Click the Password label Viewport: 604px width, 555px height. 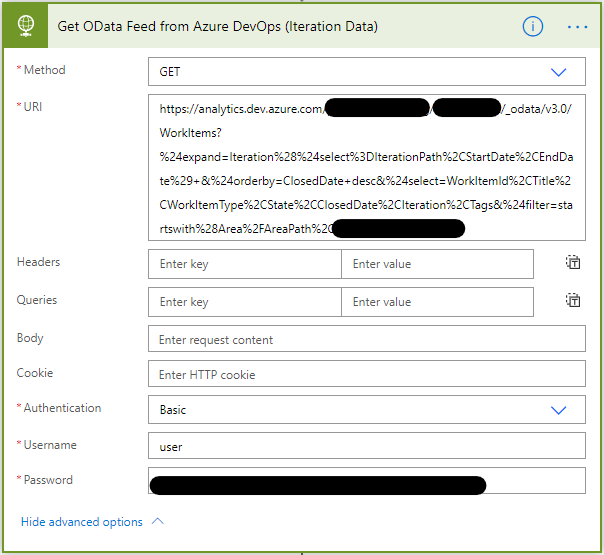point(48,480)
